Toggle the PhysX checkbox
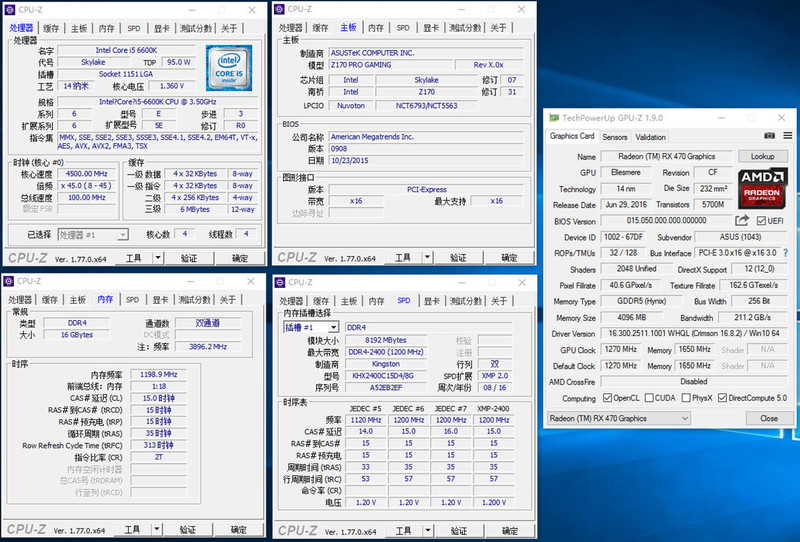 (686, 398)
